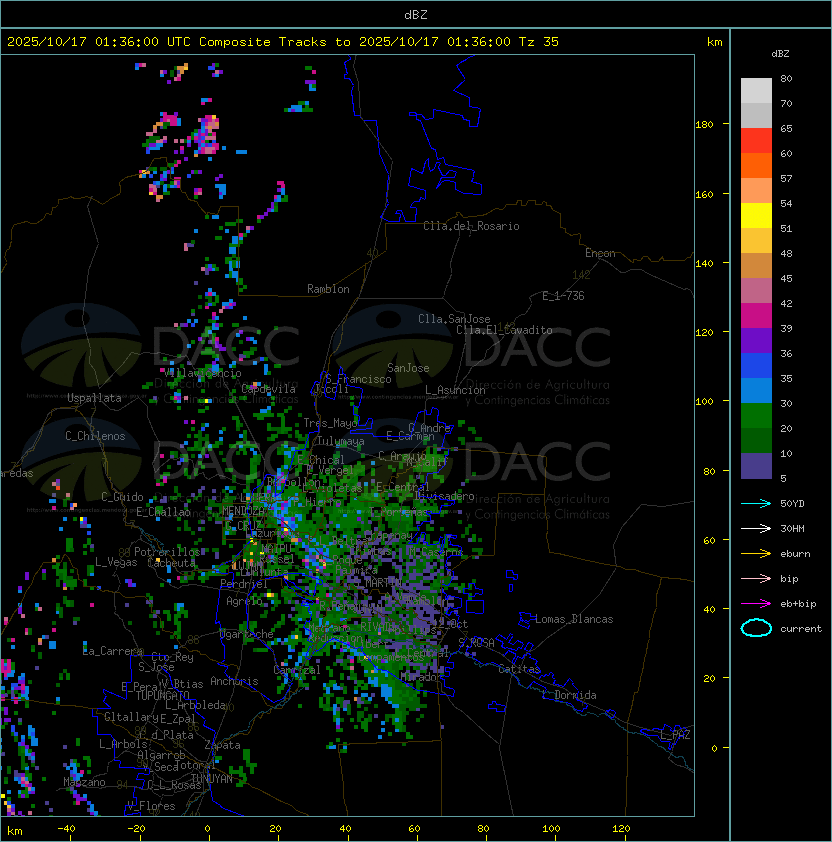Click the 'Carrizal' place label
The width and height of the screenshot is (832, 842).
[x=297, y=670]
